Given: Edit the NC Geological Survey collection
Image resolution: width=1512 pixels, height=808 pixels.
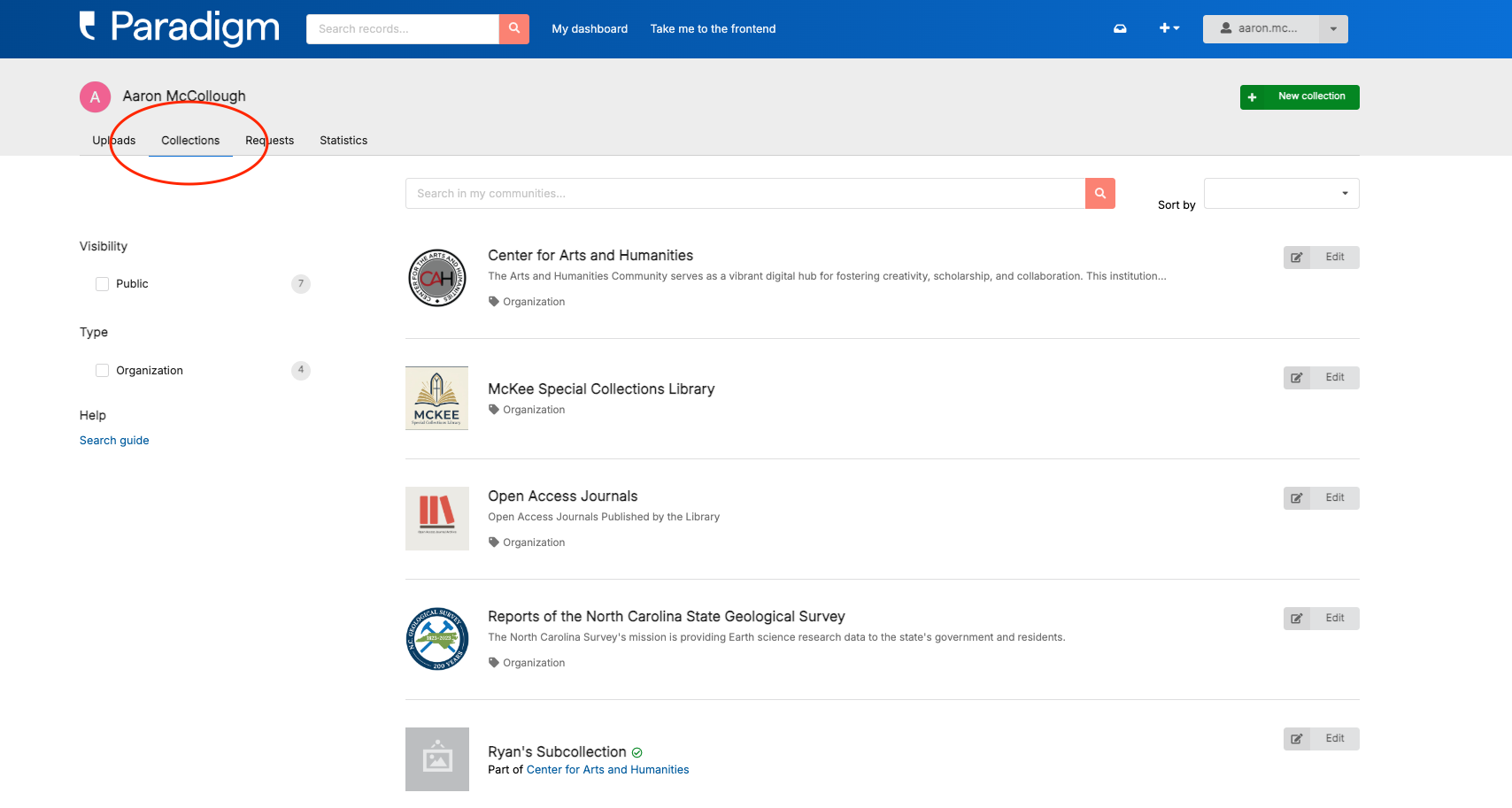Looking at the screenshot, I should tap(1322, 619).
